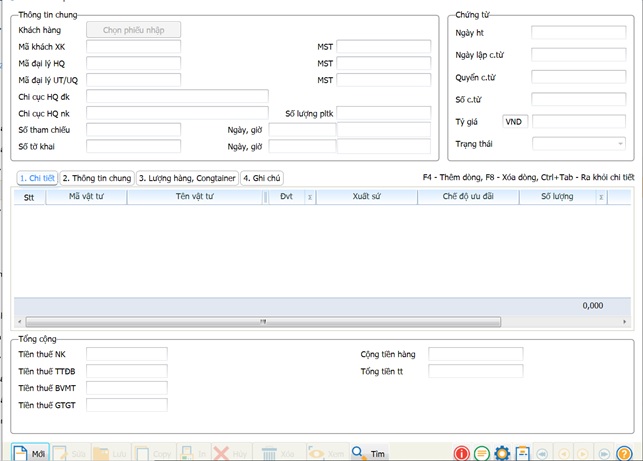Click the Sửa (Edit) toolbar icon
Viewport: 643px width, 461px height.
click(x=60, y=453)
